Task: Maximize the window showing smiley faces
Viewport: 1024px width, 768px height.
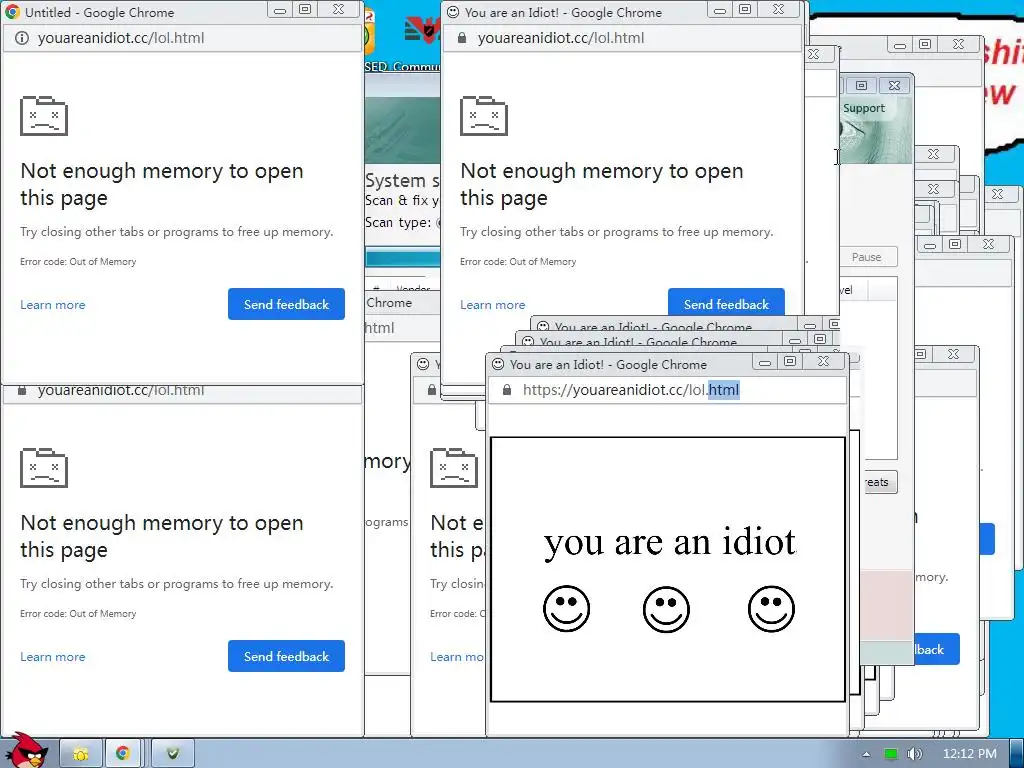Action: click(790, 362)
